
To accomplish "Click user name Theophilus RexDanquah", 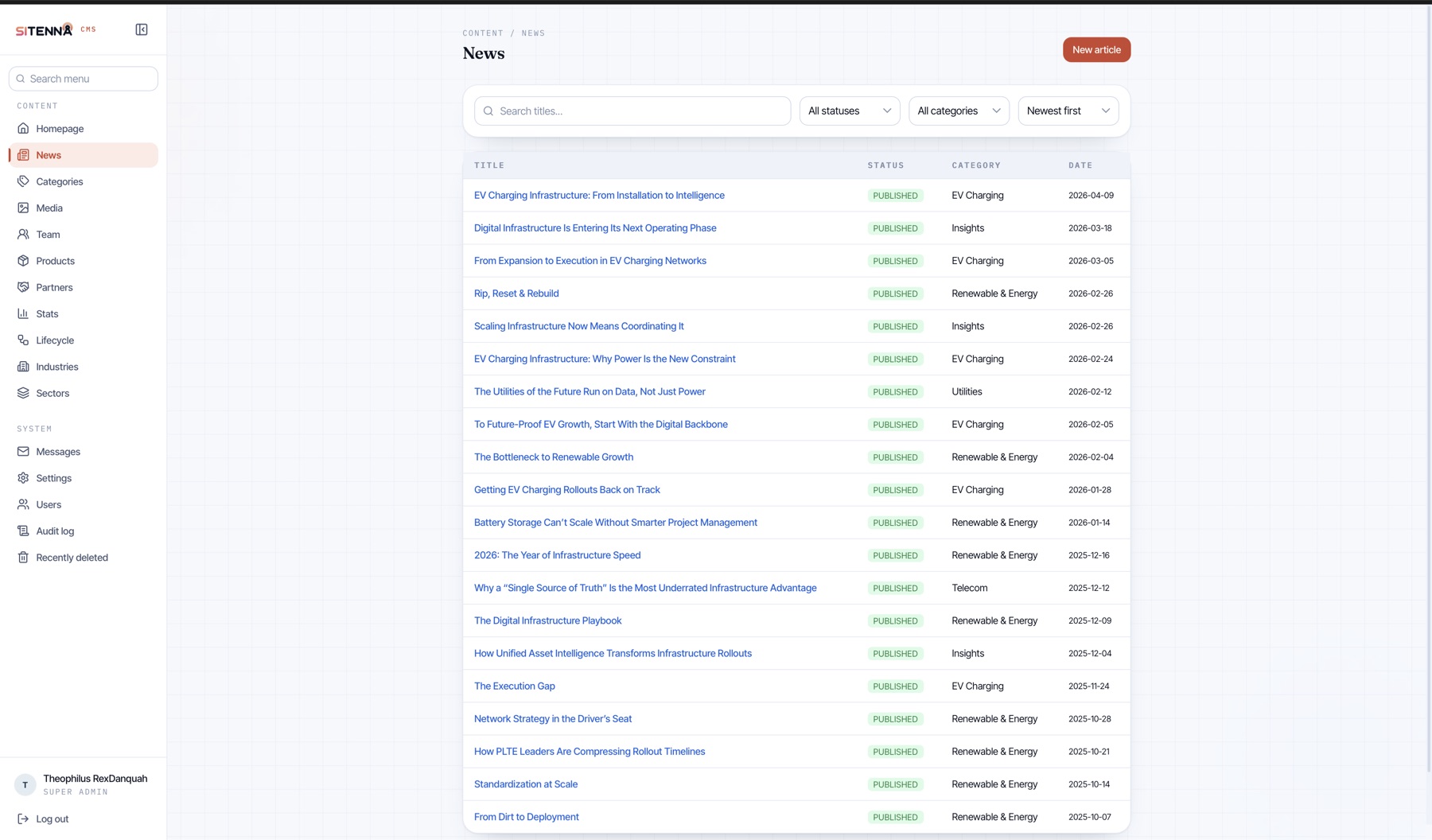I will pyautogui.click(x=95, y=779).
